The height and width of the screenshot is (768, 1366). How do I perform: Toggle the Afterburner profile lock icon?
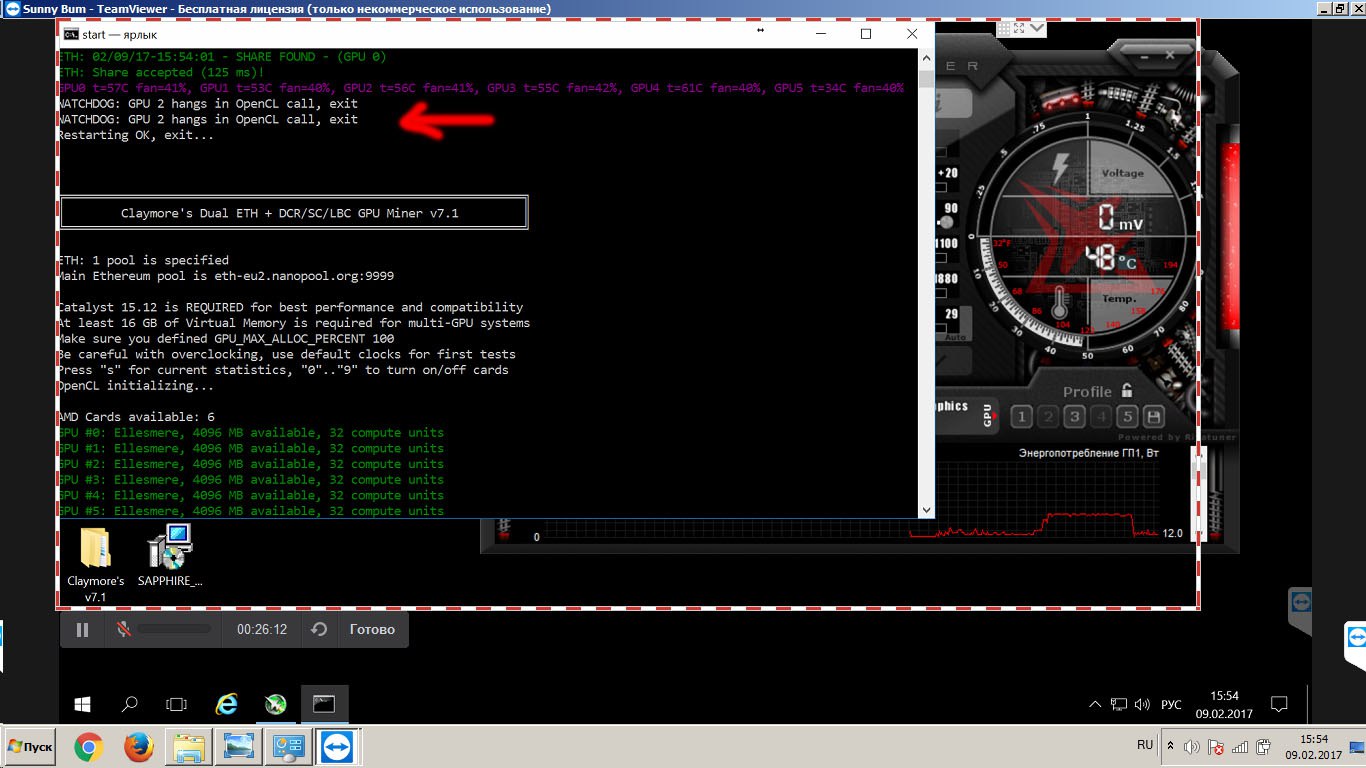point(1127,391)
